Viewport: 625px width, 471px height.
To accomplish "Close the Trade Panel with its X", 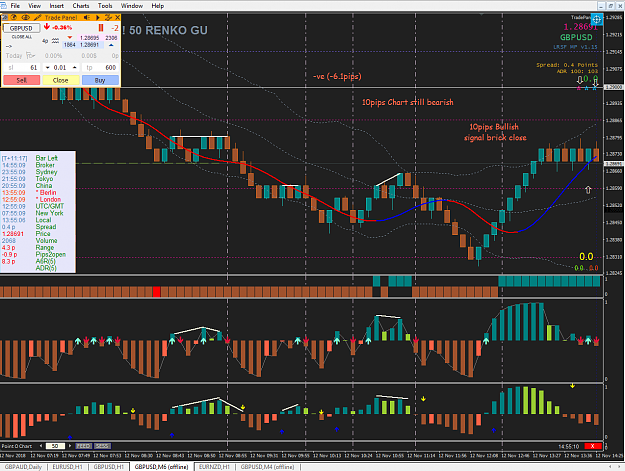I will (x=117, y=18).
